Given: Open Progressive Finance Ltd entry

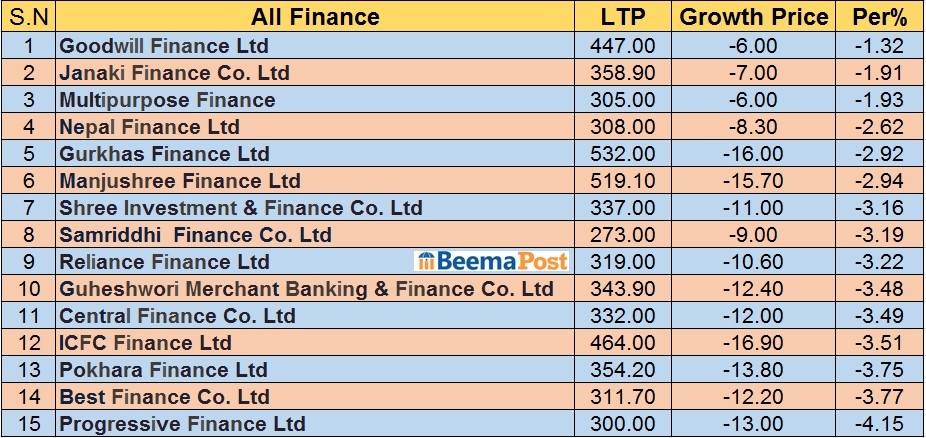Looking at the screenshot, I should [x=182, y=424].
